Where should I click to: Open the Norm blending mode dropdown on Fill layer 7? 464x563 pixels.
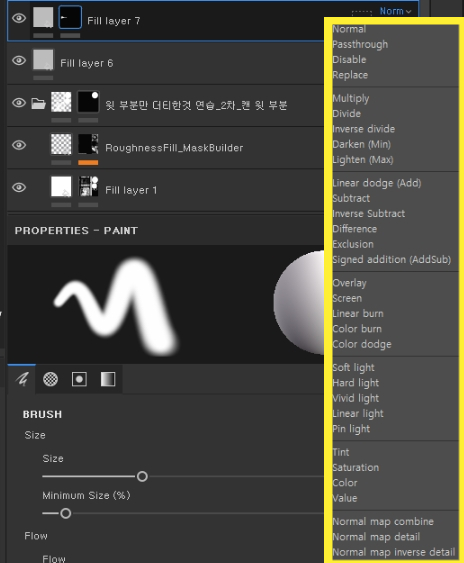pyautogui.click(x=395, y=11)
